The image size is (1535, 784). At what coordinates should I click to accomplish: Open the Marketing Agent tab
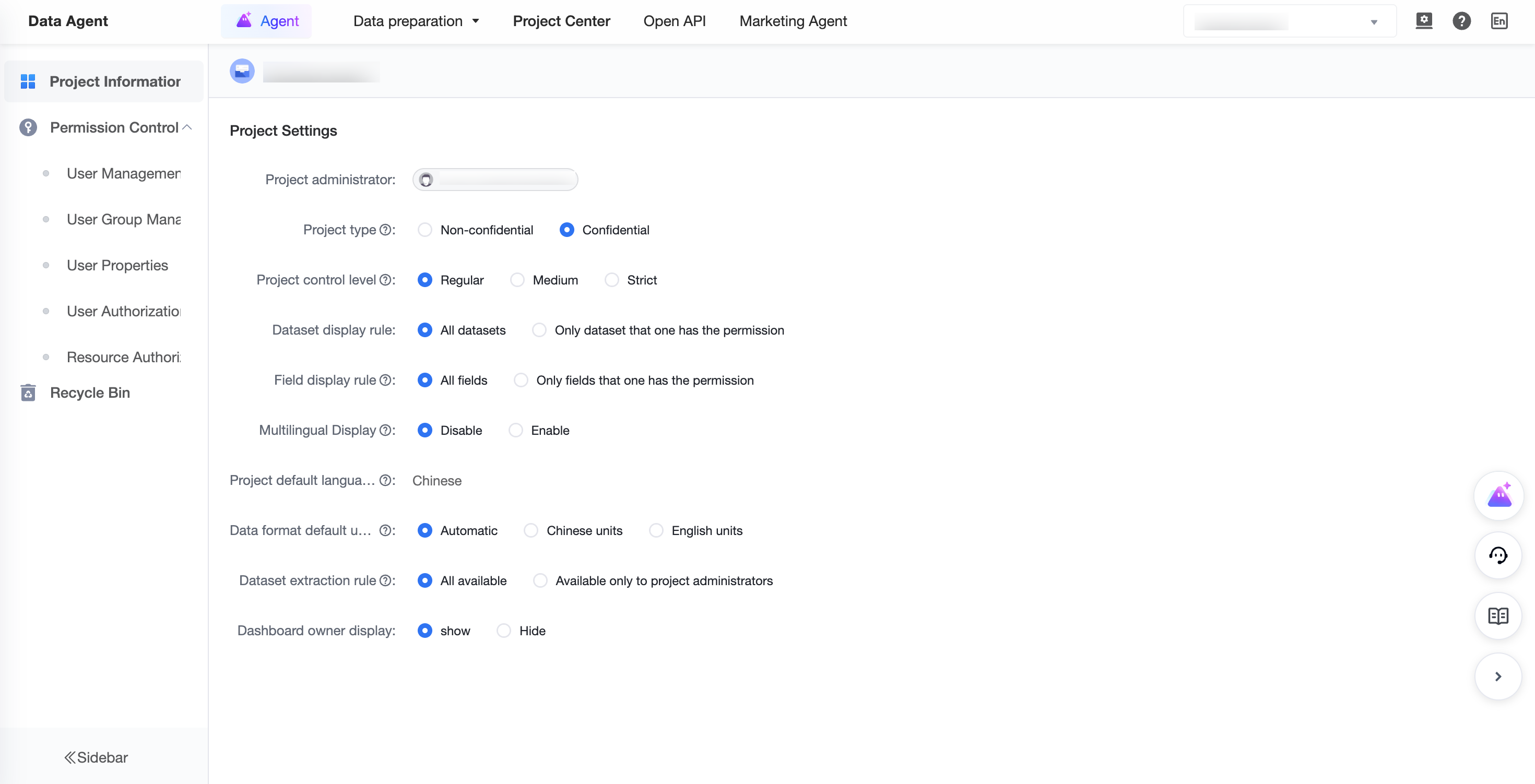[x=793, y=21]
